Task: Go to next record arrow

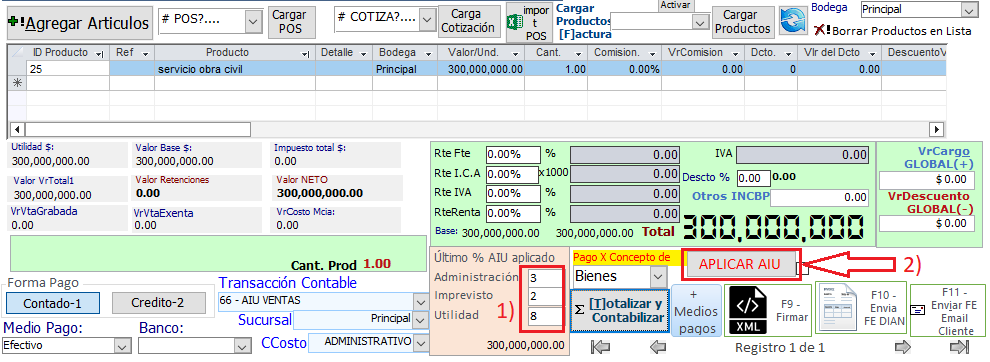Action: coord(903,346)
